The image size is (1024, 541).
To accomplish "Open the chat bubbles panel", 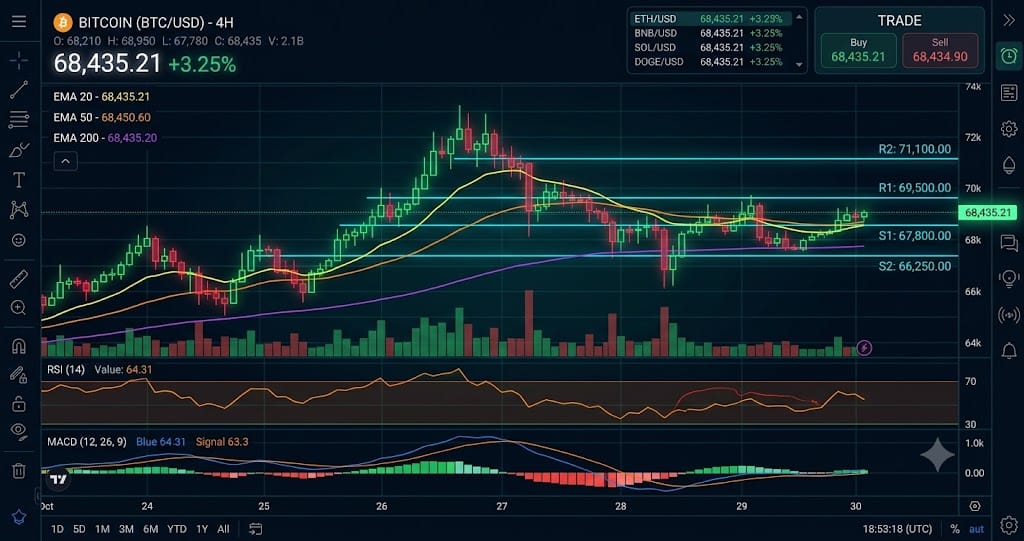I will pos(1008,243).
